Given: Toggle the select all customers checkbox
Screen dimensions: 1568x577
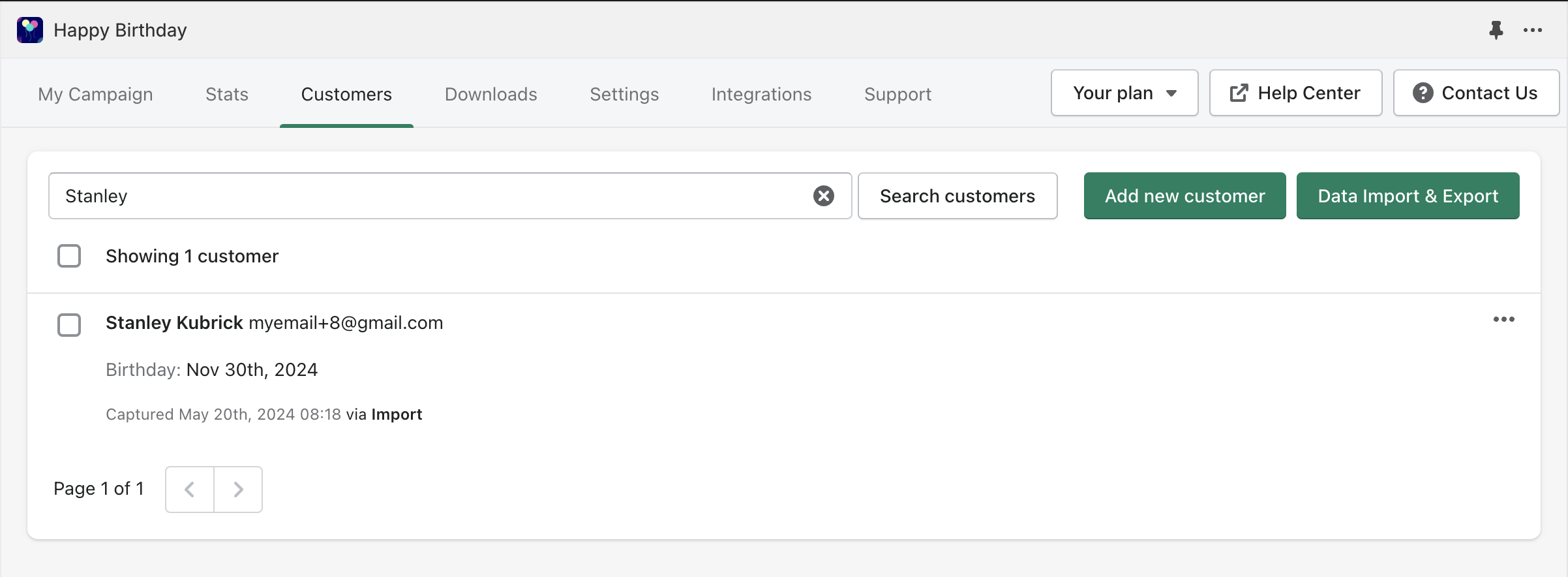Looking at the screenshot, I should pos(69,256).
